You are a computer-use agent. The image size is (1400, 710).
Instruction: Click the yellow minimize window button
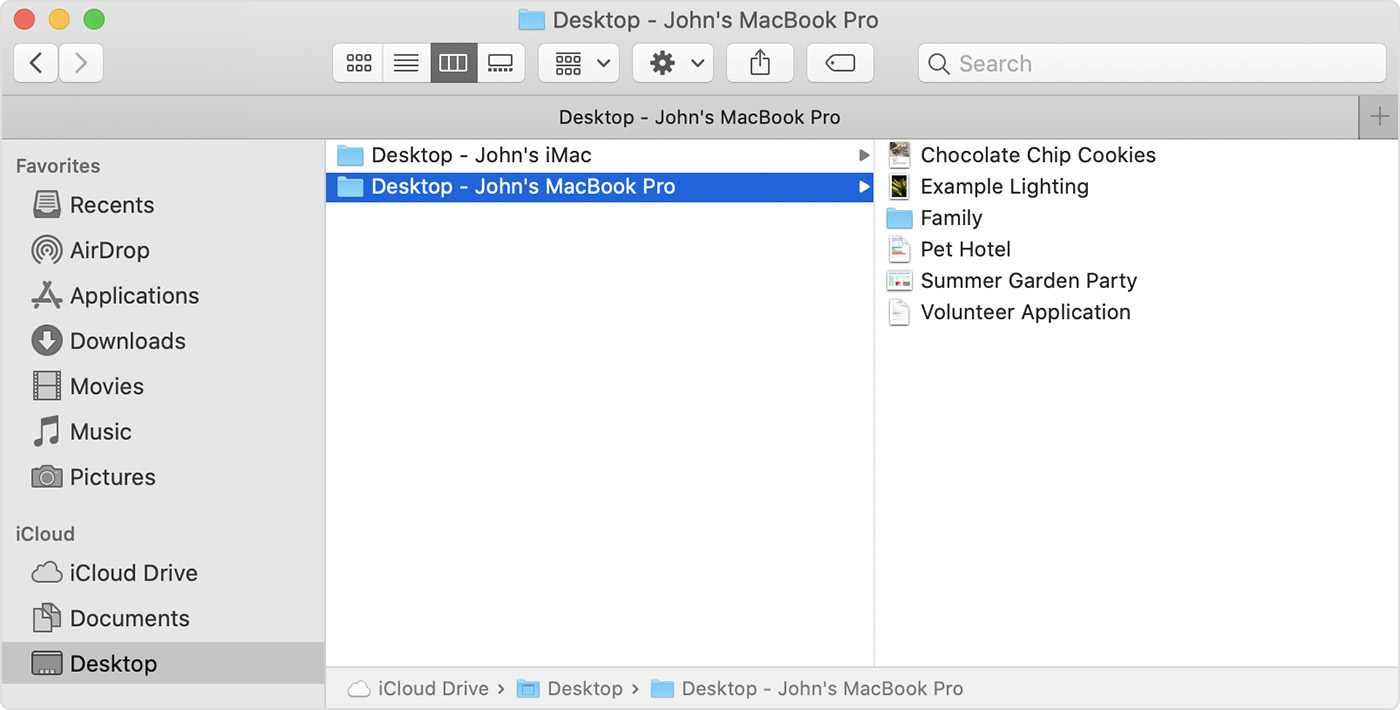coord(60,19)
